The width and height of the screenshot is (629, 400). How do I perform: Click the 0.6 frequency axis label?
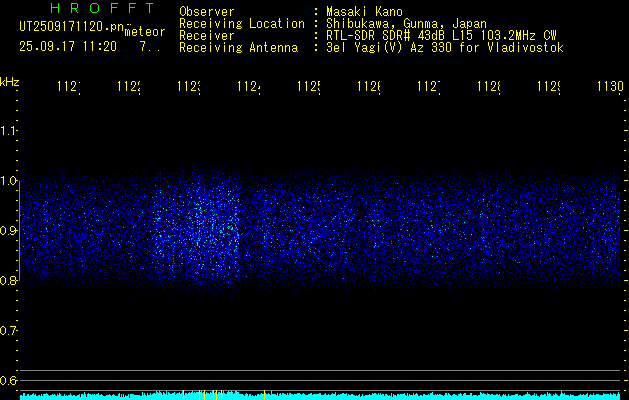coord(8,380)
